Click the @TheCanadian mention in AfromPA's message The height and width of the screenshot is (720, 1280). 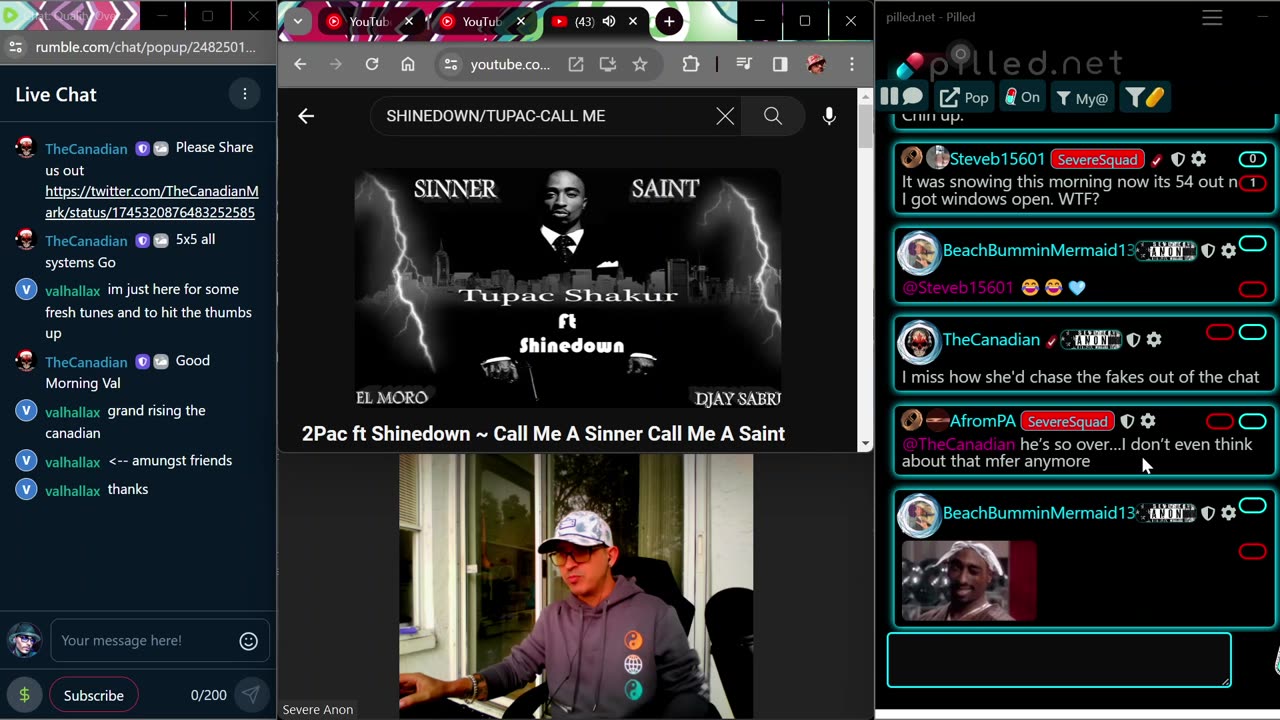point(958,444)
